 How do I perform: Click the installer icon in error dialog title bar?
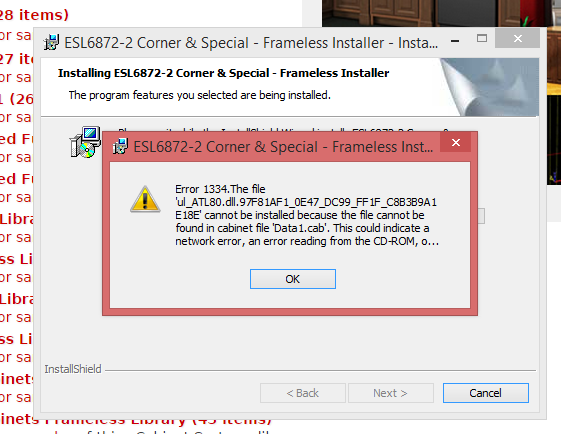pos(120,146)
